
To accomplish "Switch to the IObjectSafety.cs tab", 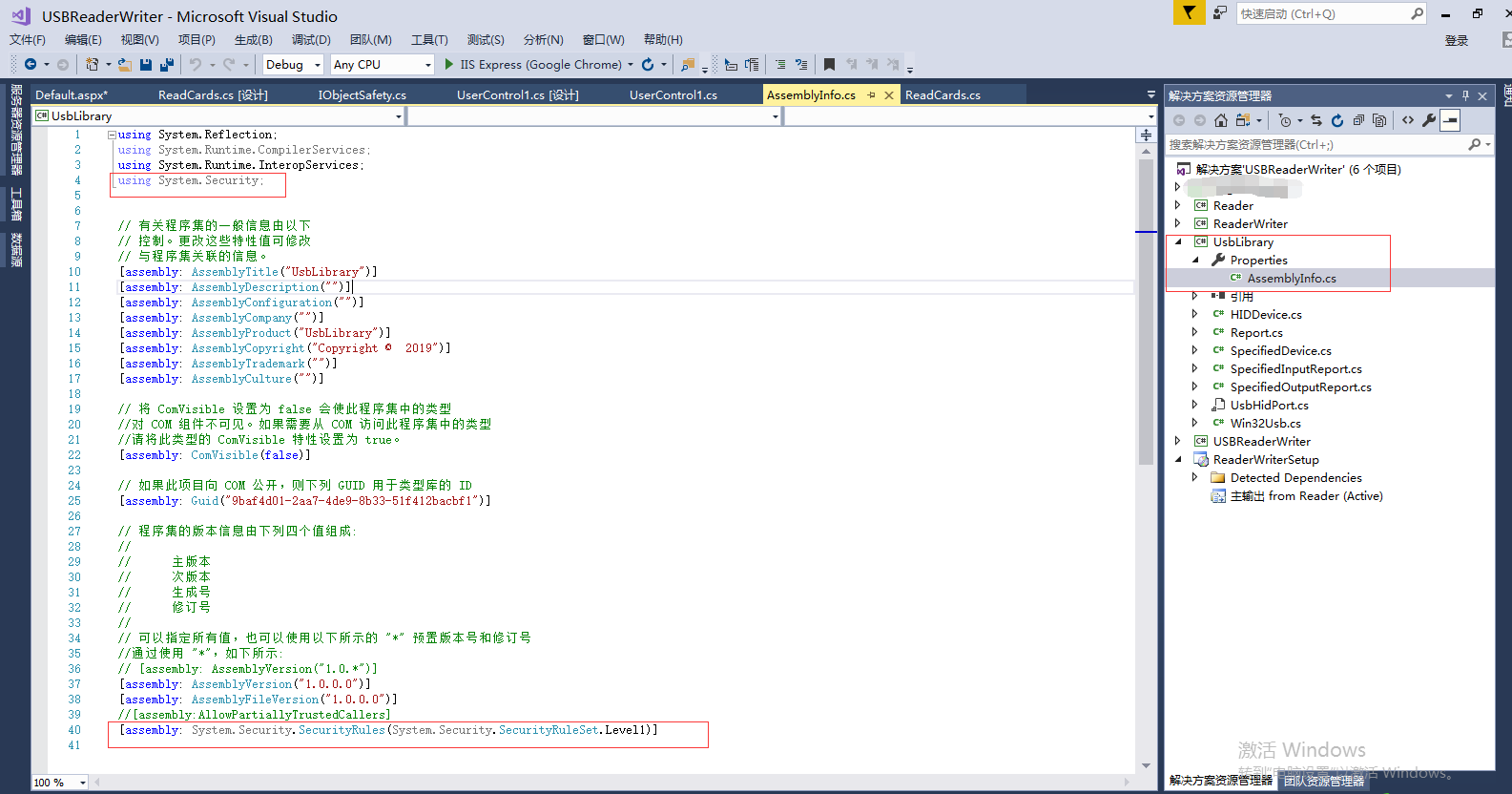I will tap(362, 94).
